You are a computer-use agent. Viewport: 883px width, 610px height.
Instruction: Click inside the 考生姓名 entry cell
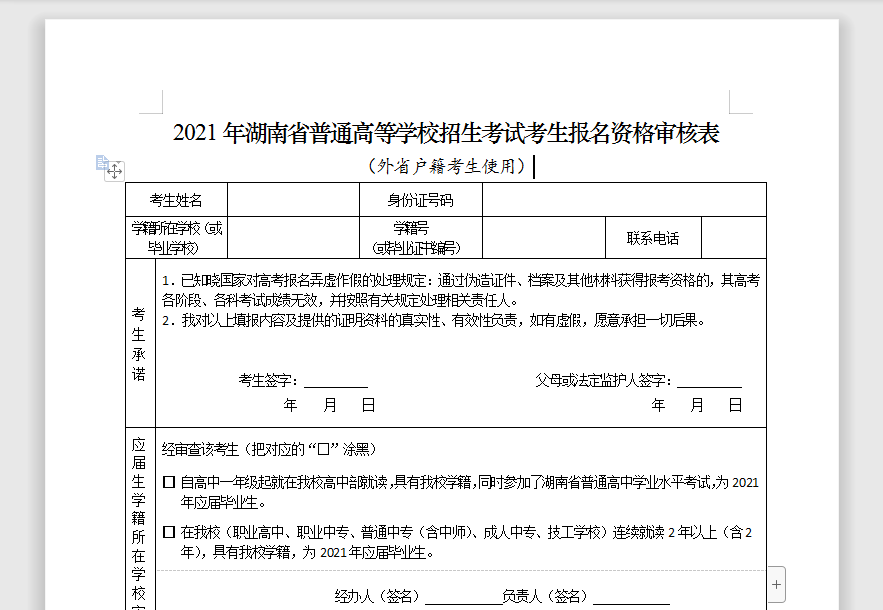point(293,198)
